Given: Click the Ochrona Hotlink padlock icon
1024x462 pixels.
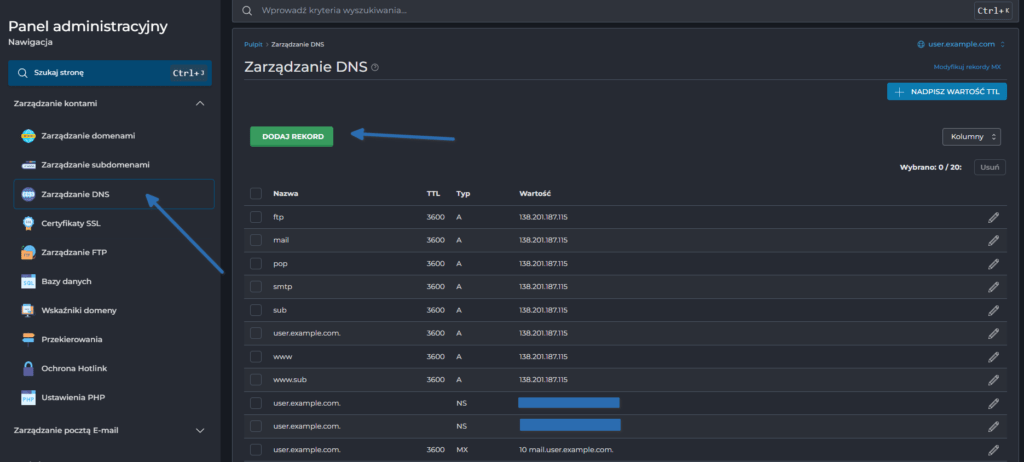Looking at the screenshot, I should pos(28,369).
